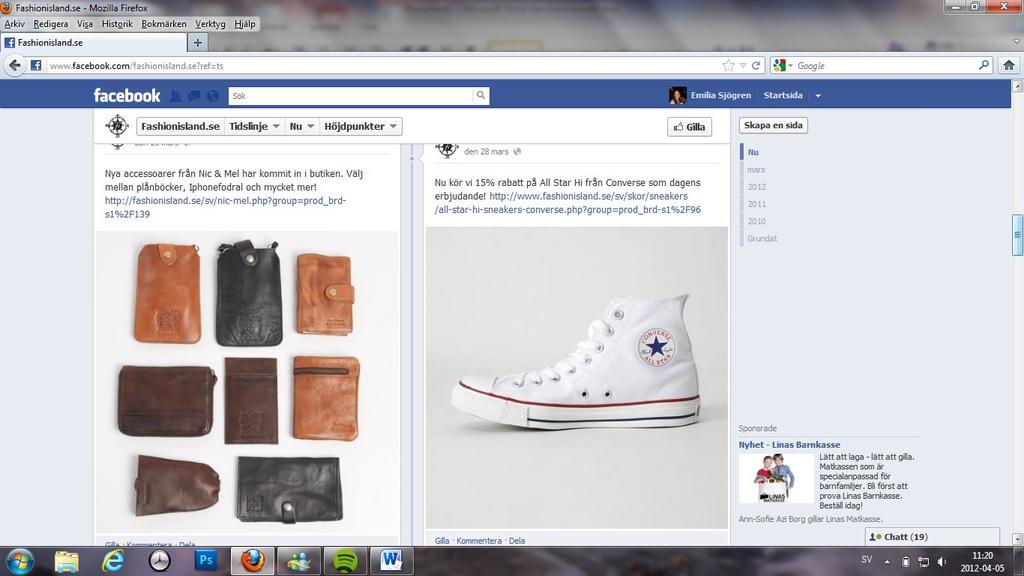Click the Gilla page like button
1024x576 pixels.
point(689,127)
